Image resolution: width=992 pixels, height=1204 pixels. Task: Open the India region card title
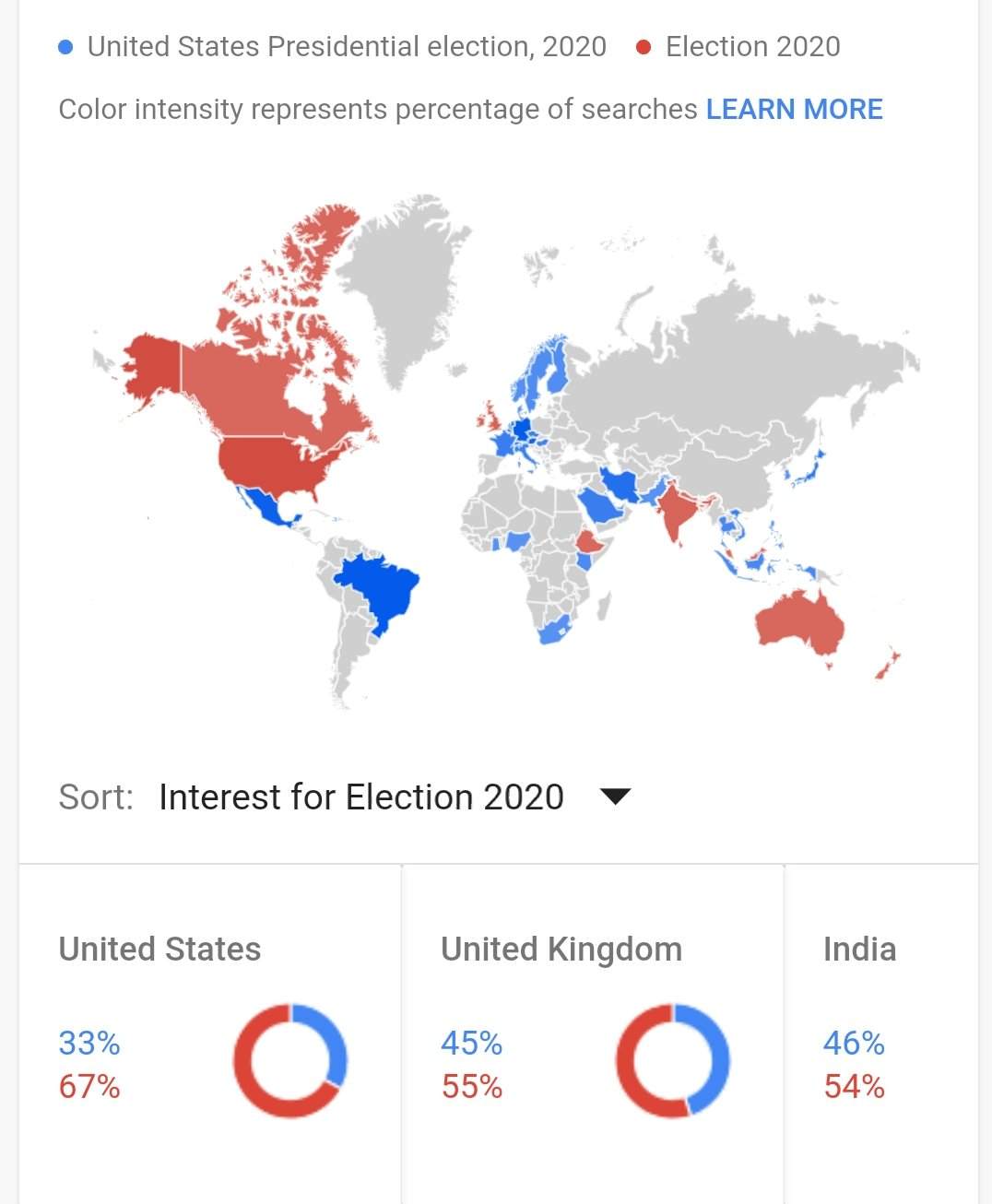pyautogui.click(x=859, y=949)
